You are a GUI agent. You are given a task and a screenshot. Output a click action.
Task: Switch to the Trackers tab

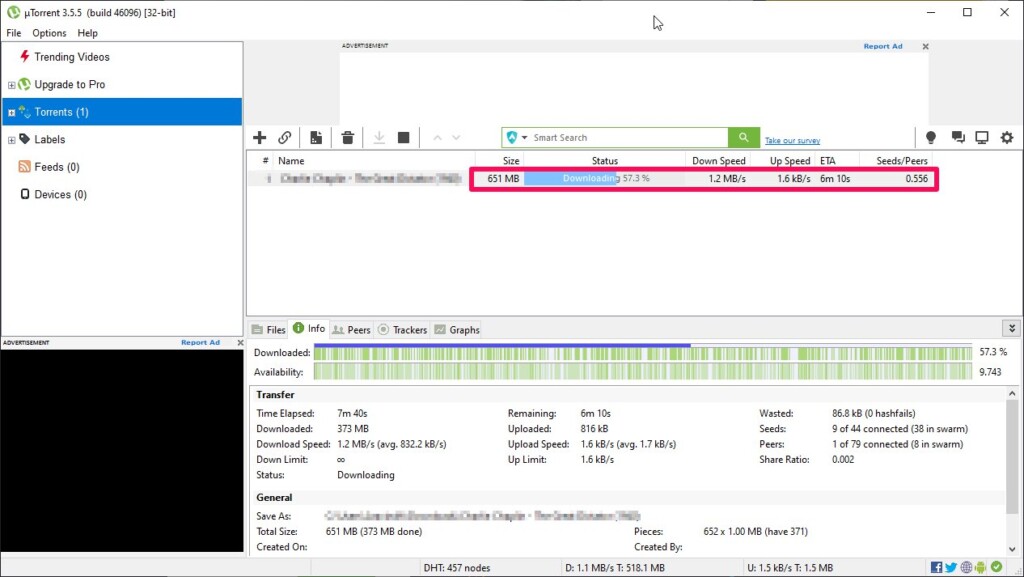pyautogui.click(x=402, y=330)
